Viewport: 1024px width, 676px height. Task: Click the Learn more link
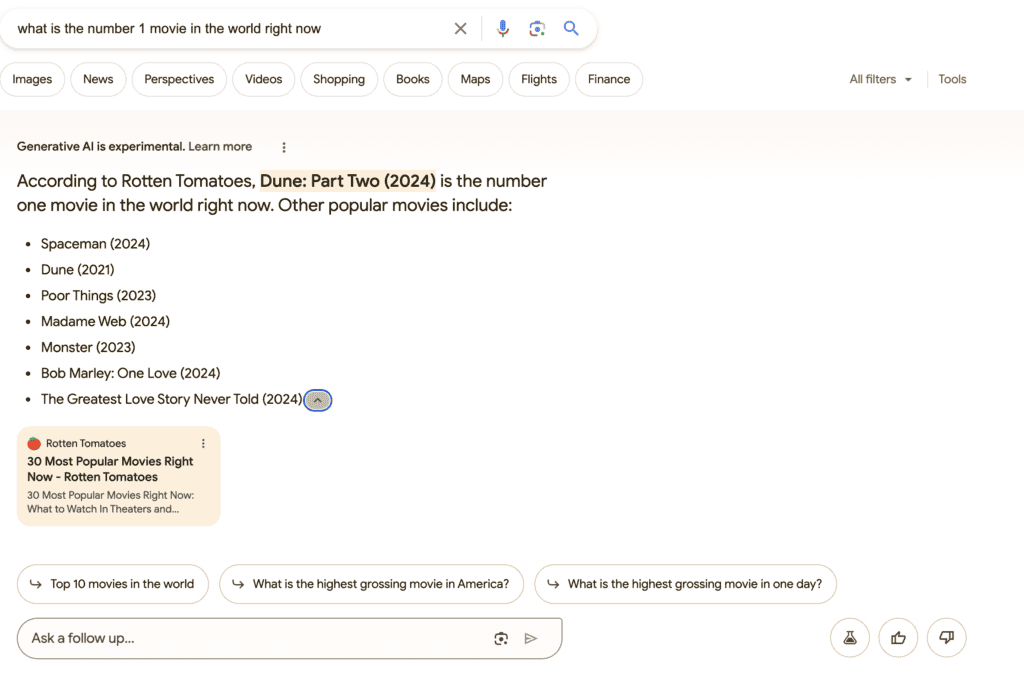tap(219, 146)
